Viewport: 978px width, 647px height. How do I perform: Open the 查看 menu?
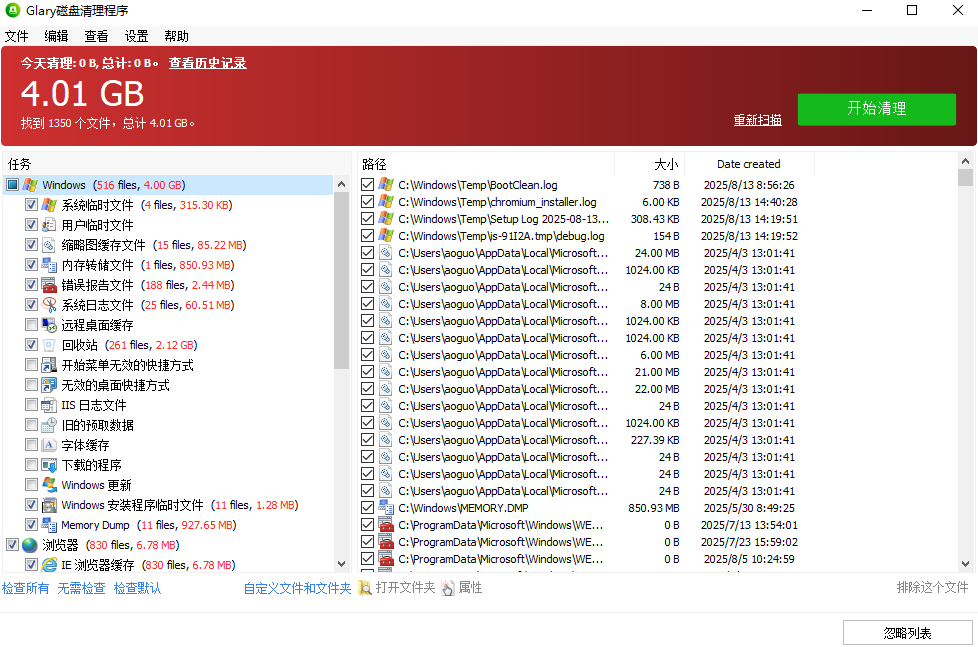pyautogui.click(x=96, y=36)
